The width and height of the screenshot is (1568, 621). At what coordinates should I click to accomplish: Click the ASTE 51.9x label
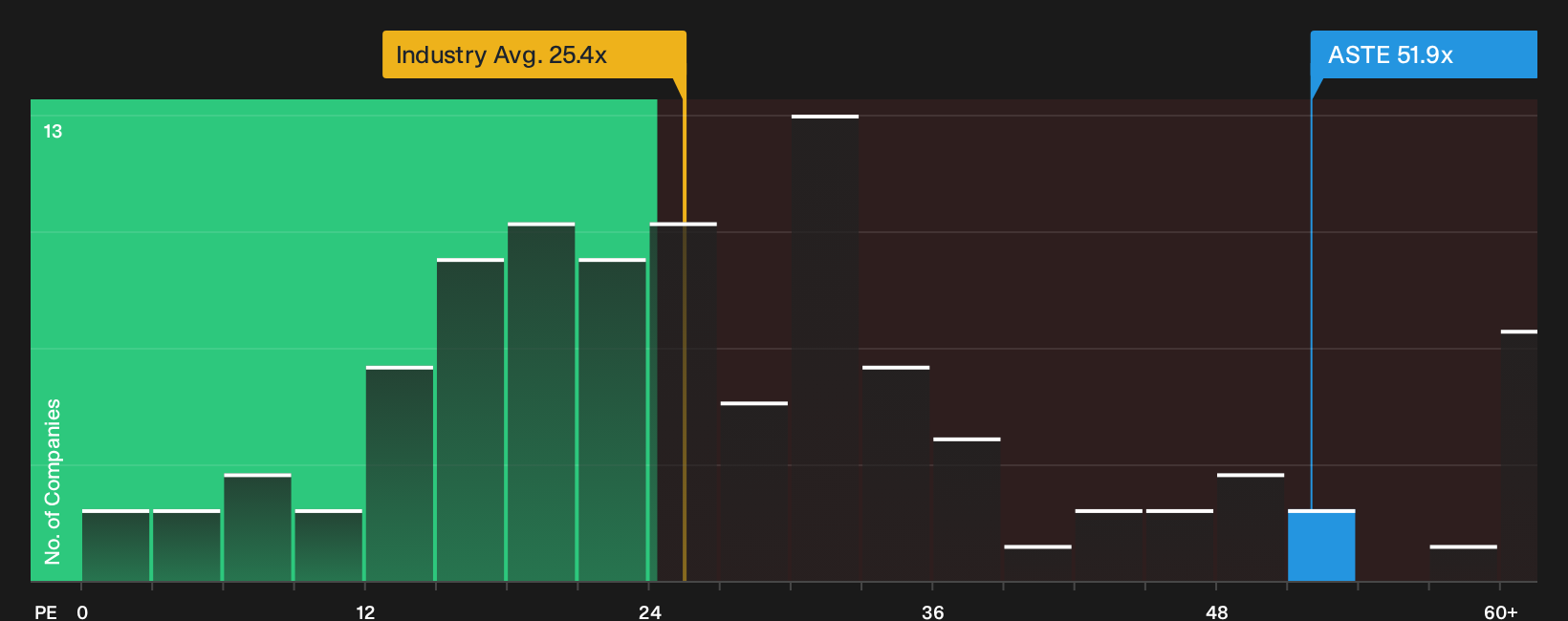pyautogui.click(x=1424, y=54)
